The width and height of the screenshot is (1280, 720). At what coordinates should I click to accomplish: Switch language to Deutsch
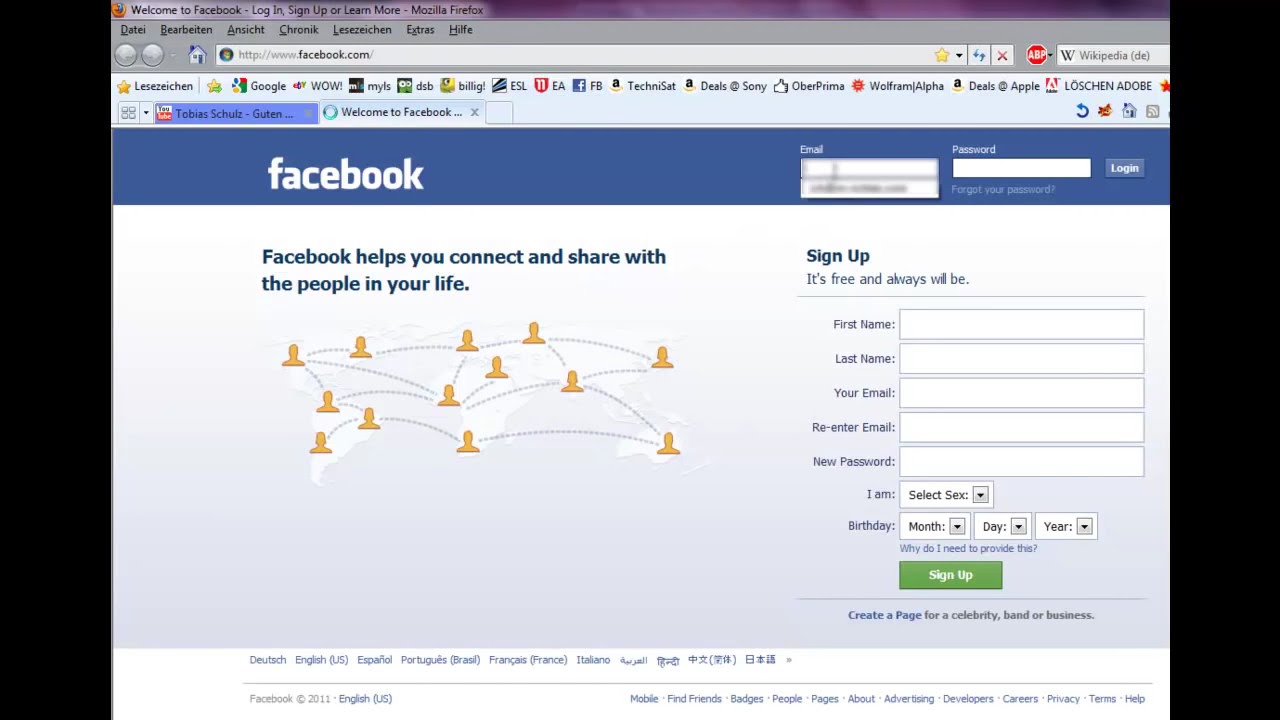coord(268,660)
